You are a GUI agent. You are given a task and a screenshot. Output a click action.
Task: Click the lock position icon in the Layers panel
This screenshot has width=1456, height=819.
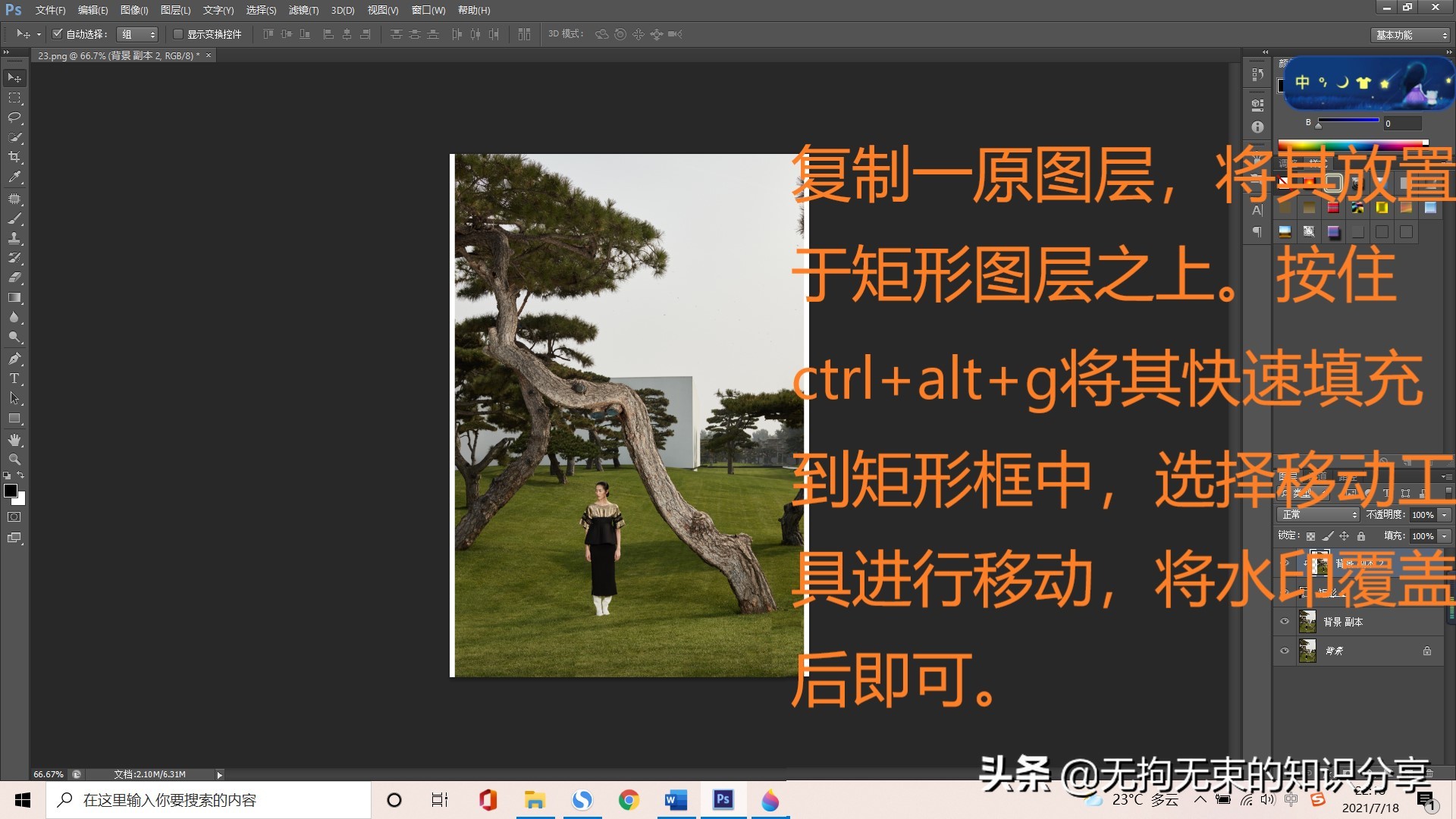(x=1344, y=536)
